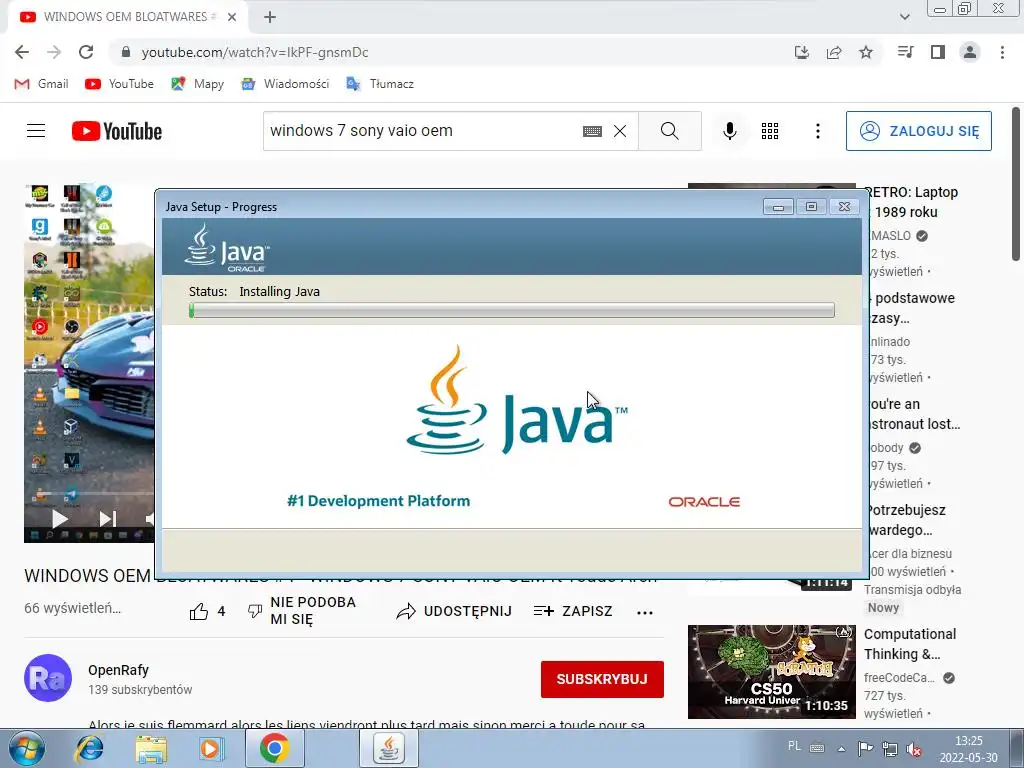
Task: Open muted volume tray icon
Action: (914, 750)
